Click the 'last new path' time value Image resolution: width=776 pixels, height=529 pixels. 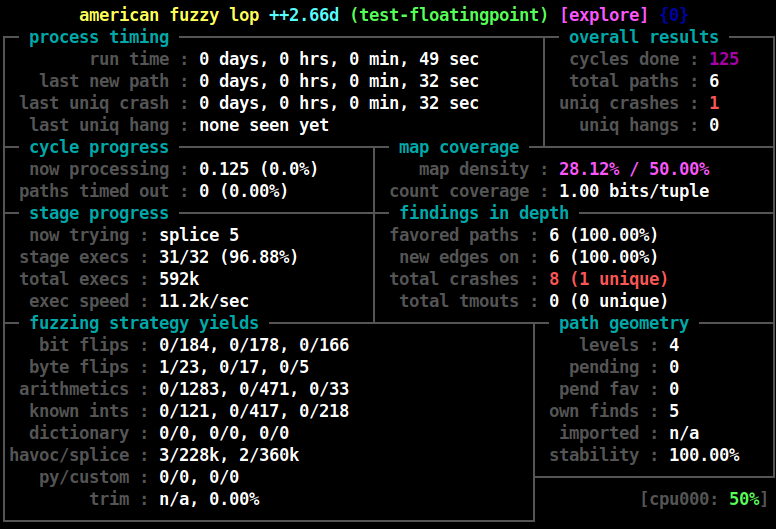(x=339, y=81)
